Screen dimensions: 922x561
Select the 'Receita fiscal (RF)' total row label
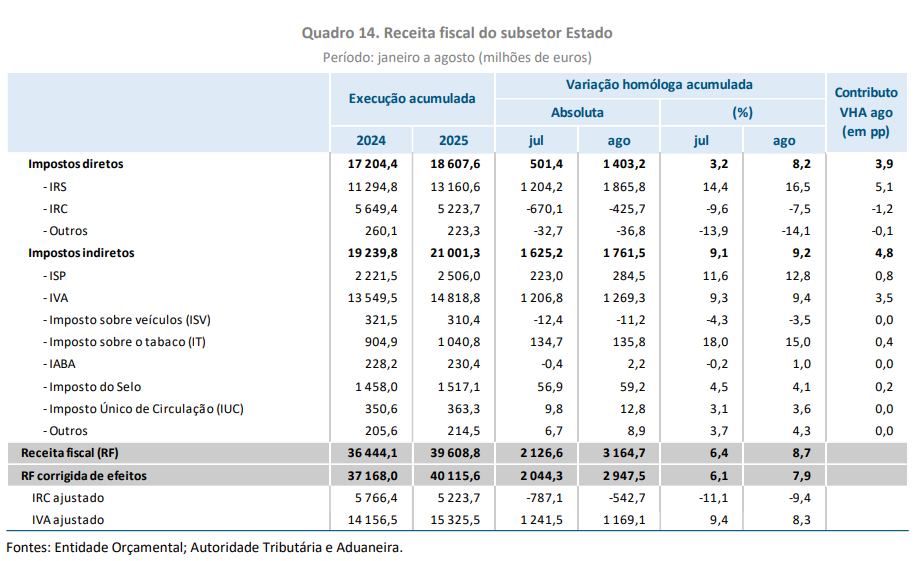[x=74, y=453]
